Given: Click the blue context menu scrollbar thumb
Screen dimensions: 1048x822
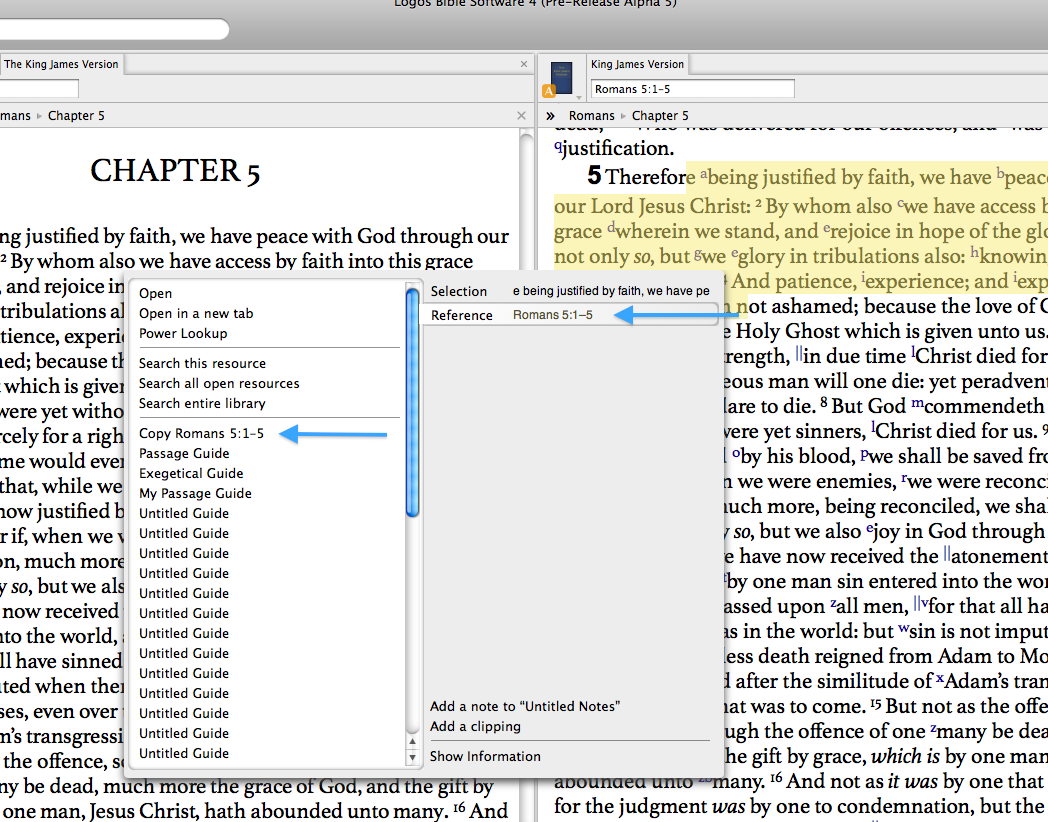Looking at the screenshot, I should [x=412, y=402].
